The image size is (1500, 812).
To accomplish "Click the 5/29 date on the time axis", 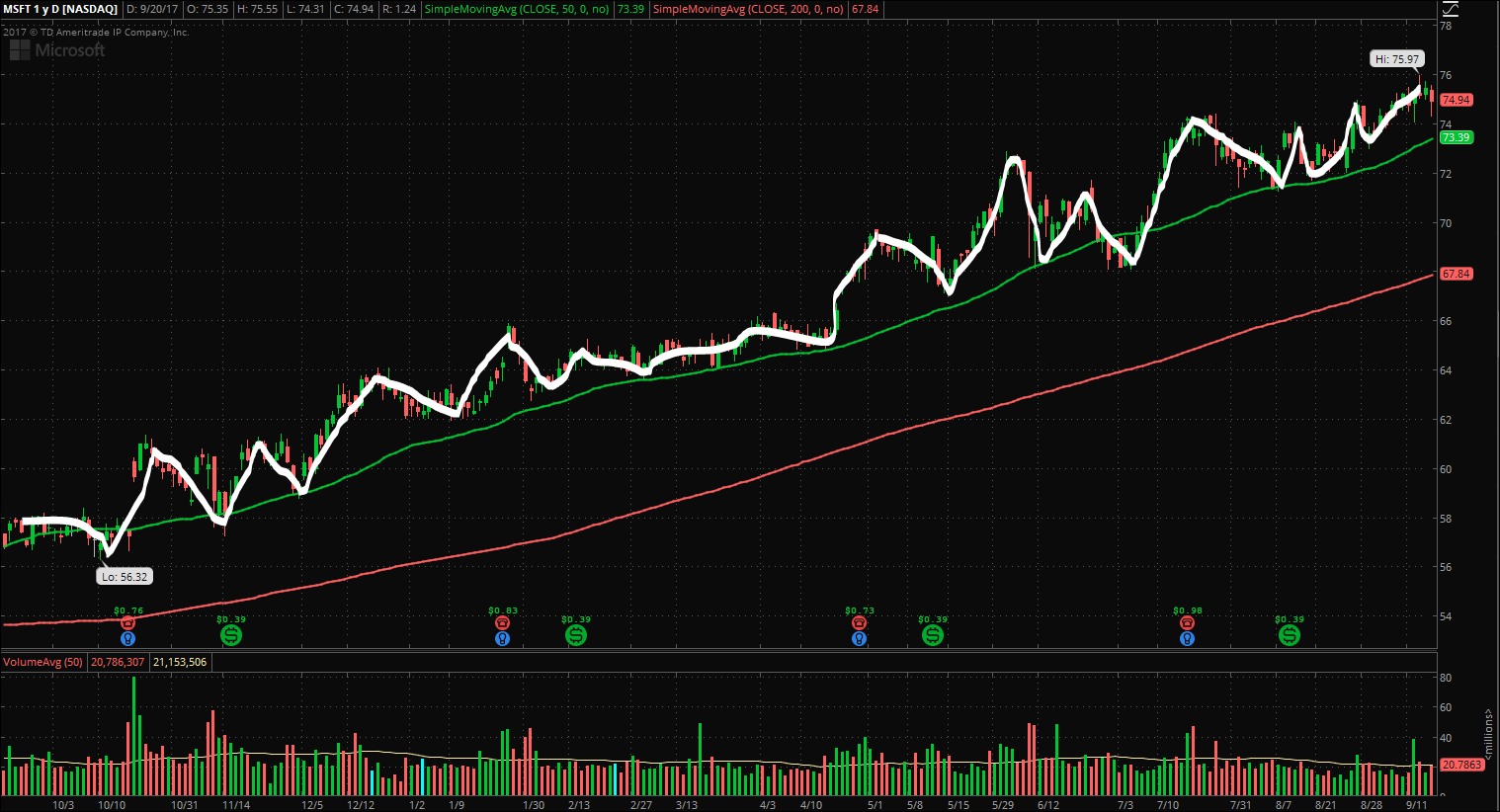I will tap(1003, 805).
